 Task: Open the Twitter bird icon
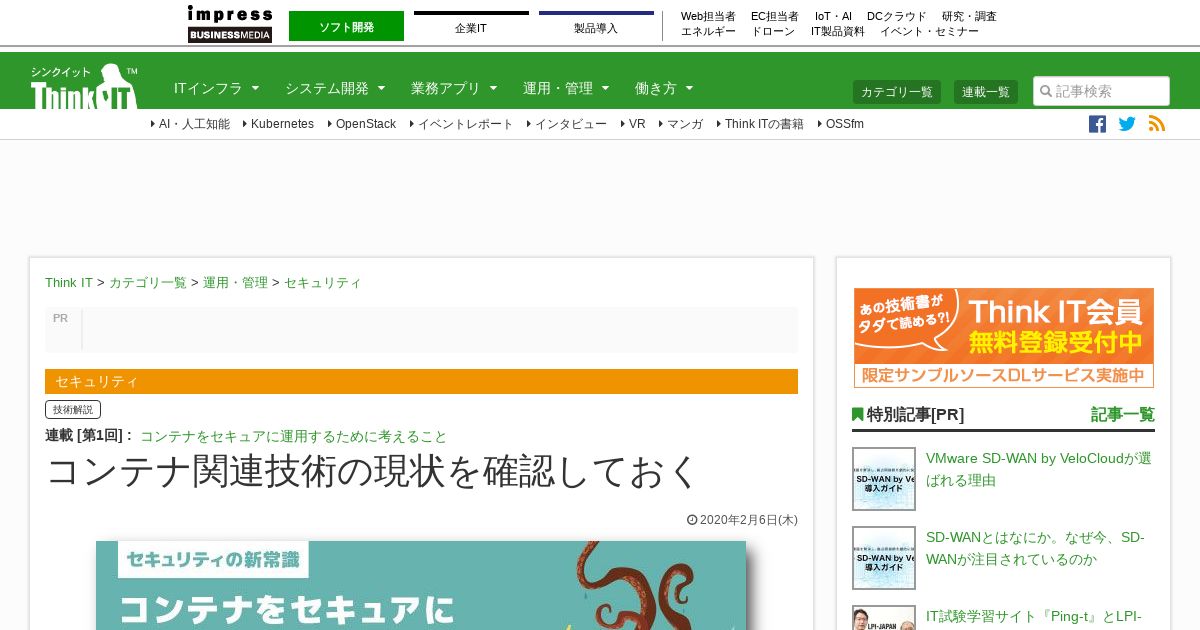[1127, 124]
